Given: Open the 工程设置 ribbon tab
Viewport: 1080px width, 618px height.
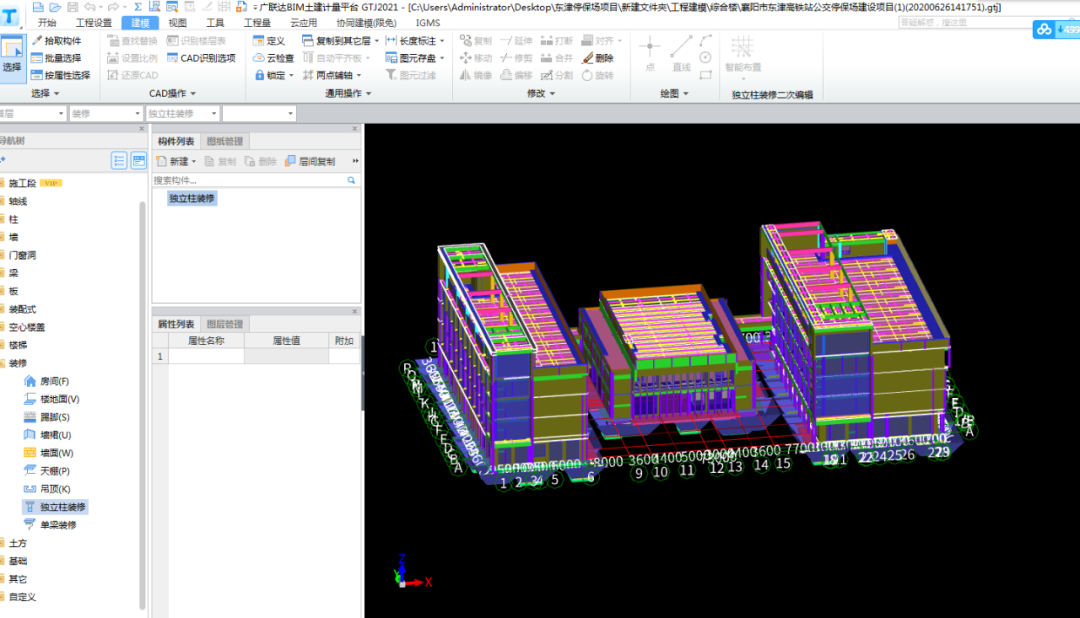Looking at the screenshot, I should (x=94, y=23).
